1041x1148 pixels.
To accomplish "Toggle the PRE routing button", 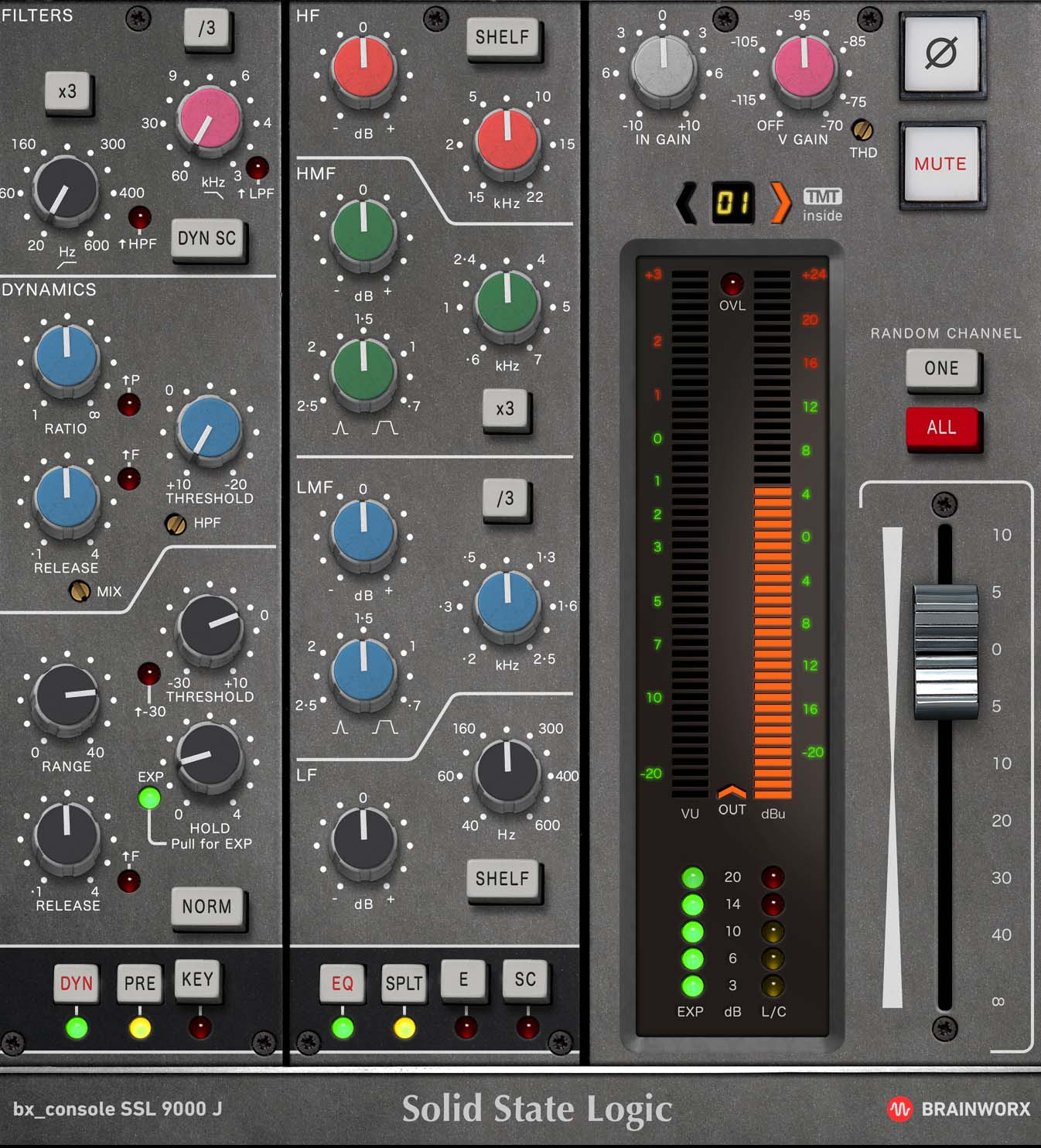I will point(140,982).
